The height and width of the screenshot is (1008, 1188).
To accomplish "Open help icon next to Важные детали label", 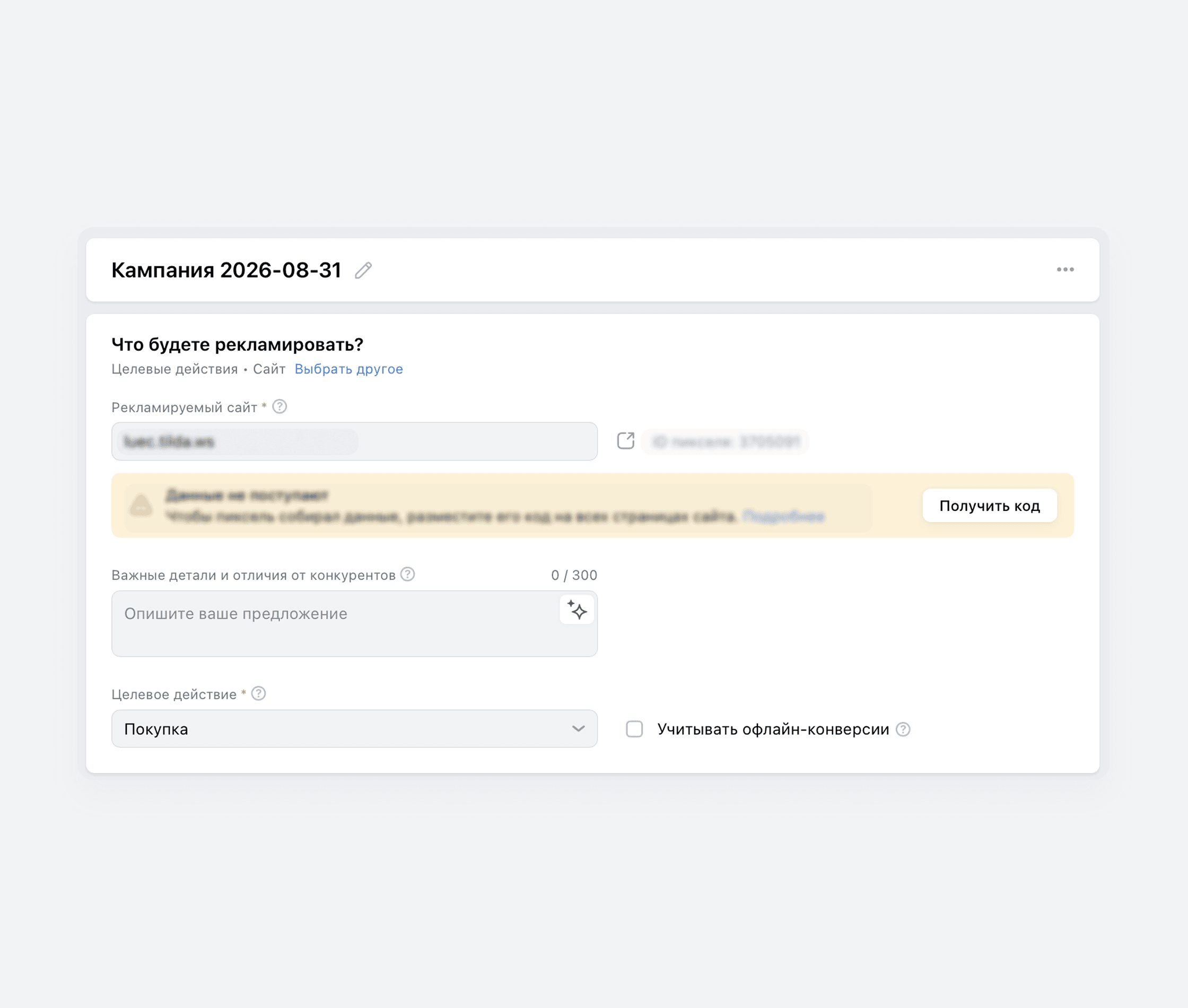I will pyautogui.click(x=407, y=574).
